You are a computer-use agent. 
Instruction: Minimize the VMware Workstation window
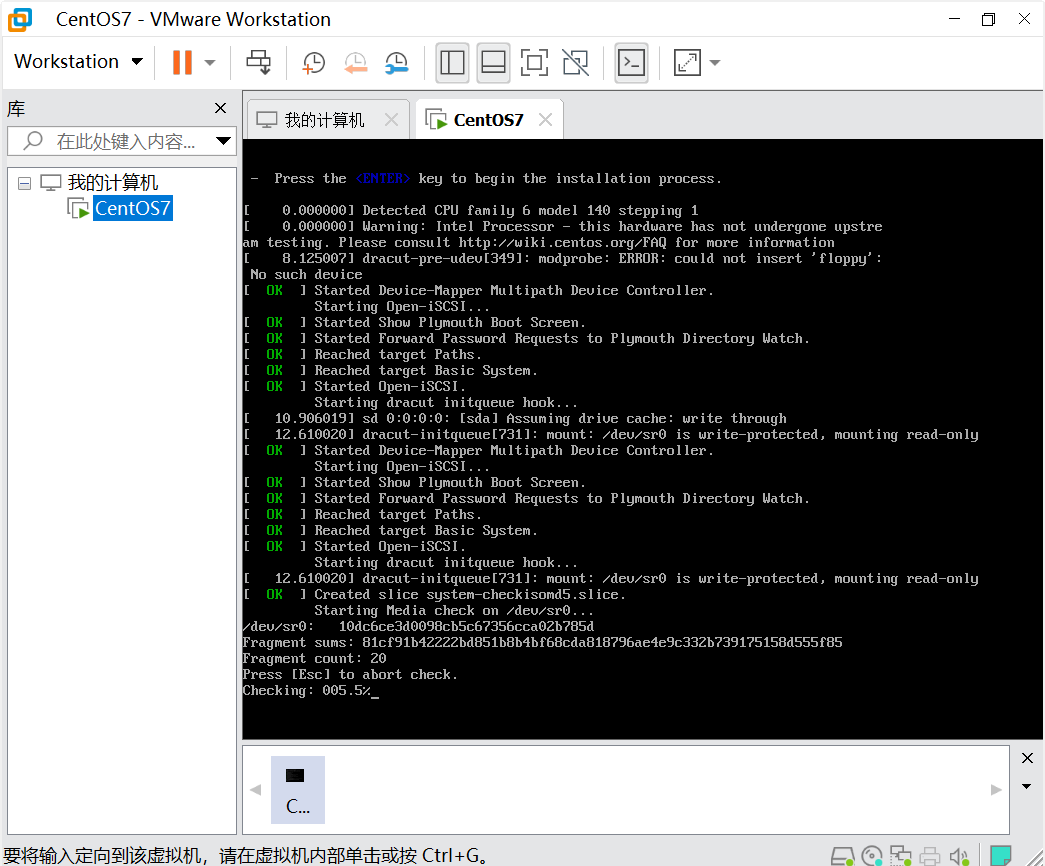954,19
